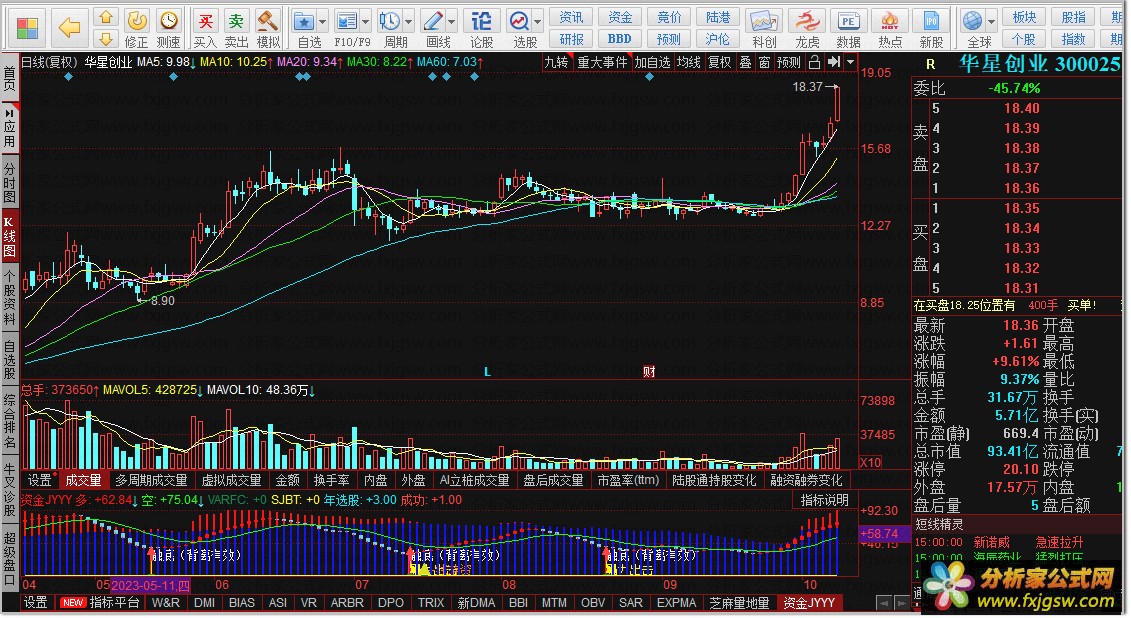Click the 资讯 toolbar button

[x=571, y=17]
